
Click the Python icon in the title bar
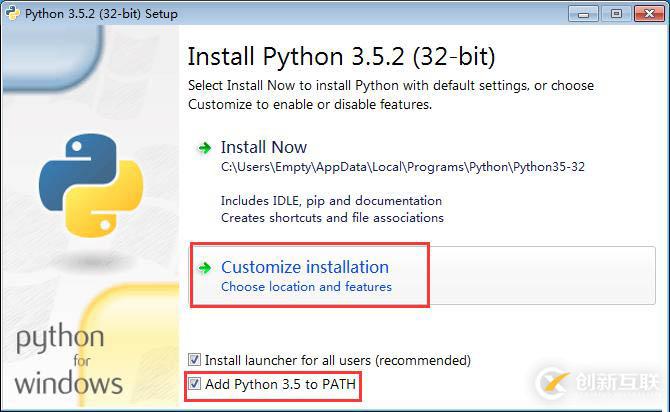click(x=12, y=13)
